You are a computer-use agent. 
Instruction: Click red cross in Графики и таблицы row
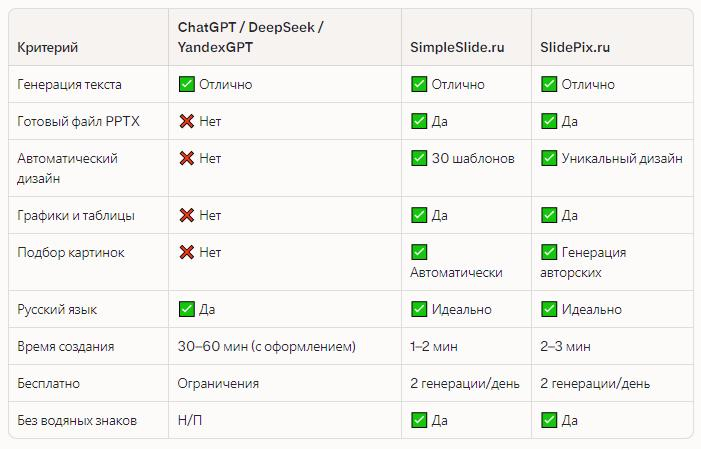point(186,215)
